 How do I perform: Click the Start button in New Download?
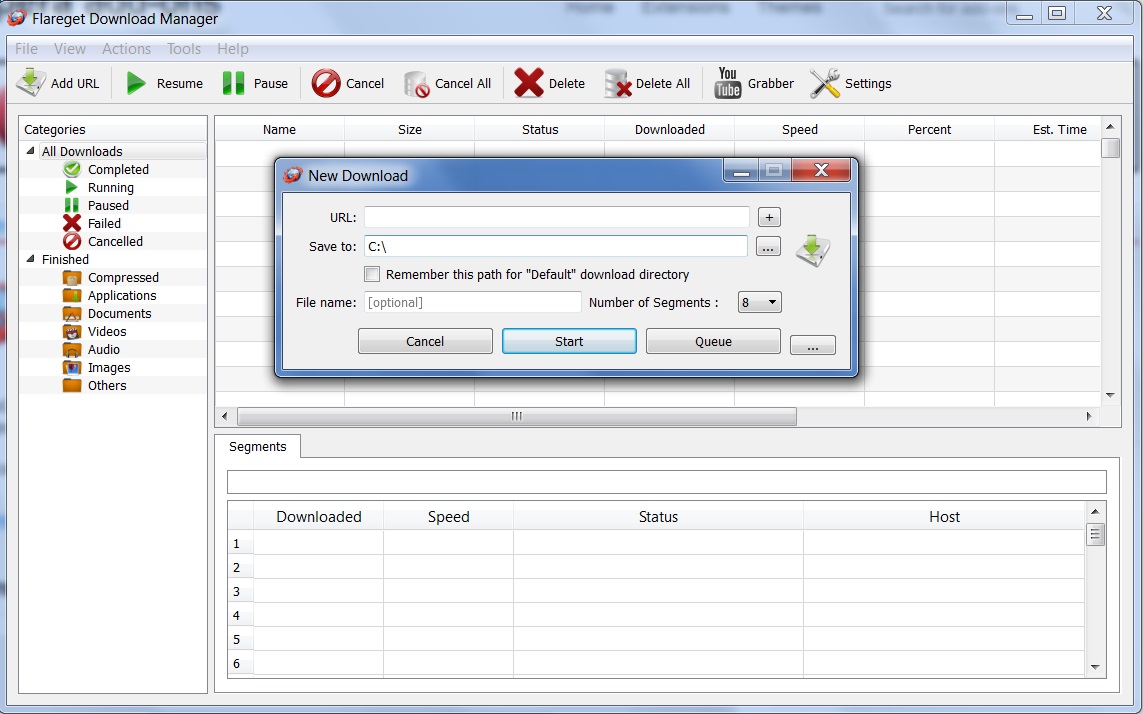click(569, 341)
